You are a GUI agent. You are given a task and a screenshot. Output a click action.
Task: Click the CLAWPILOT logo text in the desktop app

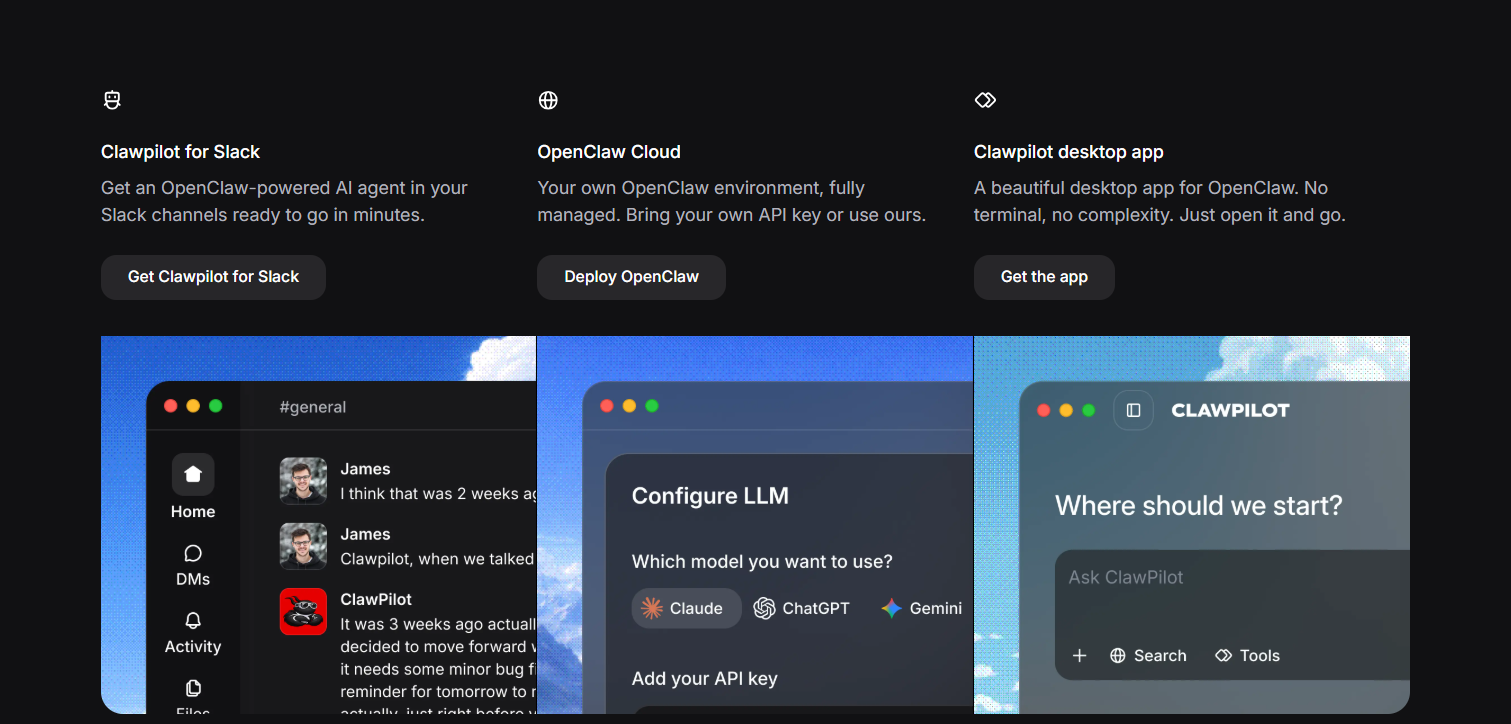tap(1230, 410)
